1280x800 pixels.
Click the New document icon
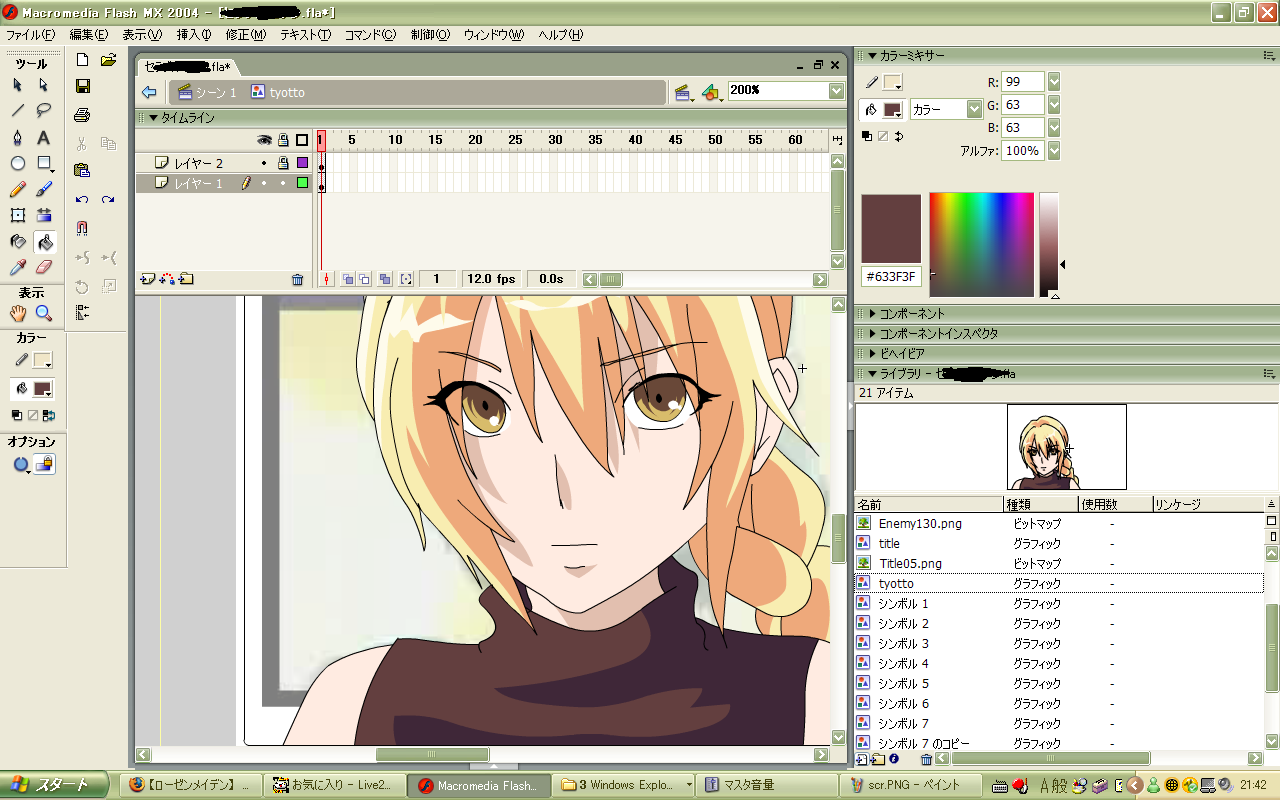click(x=83, y=60)
